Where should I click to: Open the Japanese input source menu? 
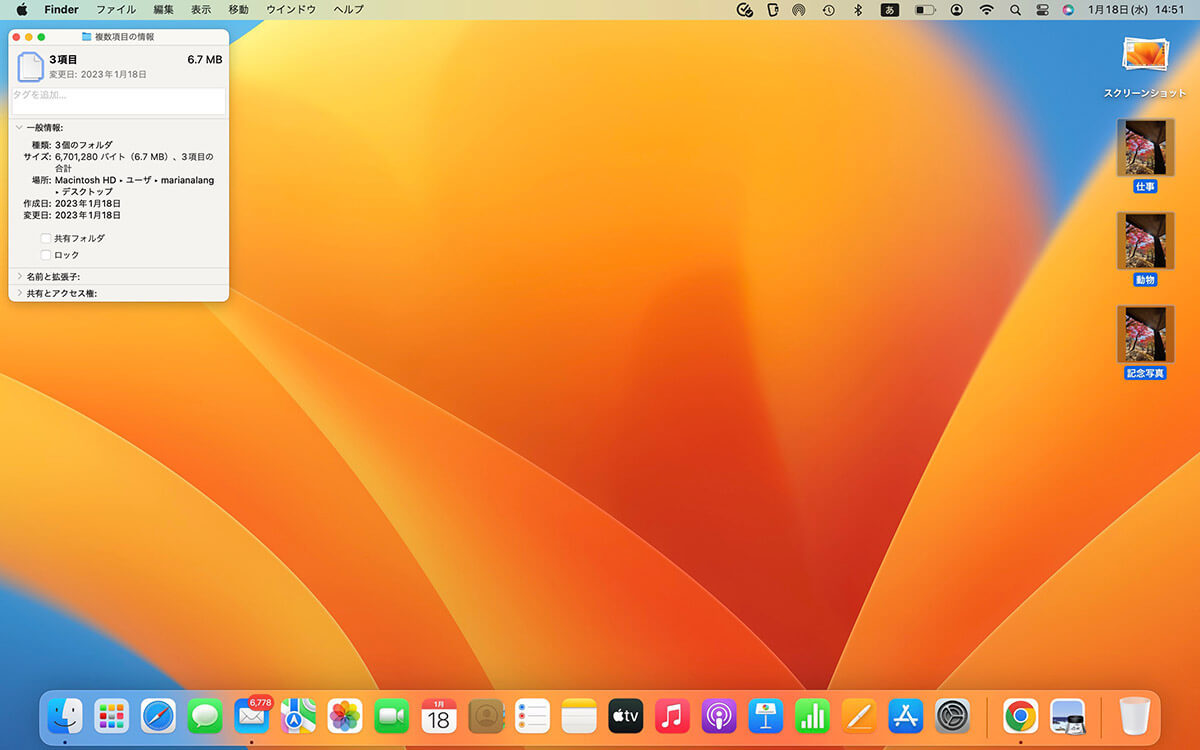(x=889, y=10)
